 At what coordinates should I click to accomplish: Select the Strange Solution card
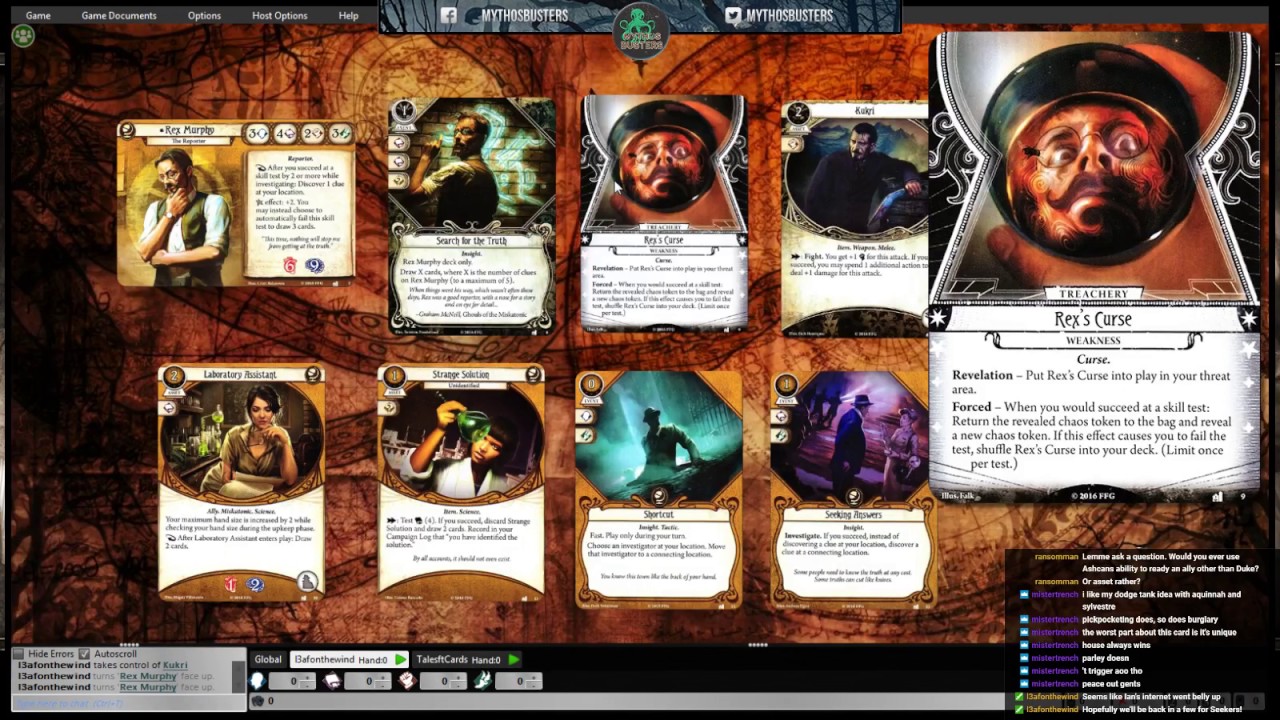tap(461, 485)
